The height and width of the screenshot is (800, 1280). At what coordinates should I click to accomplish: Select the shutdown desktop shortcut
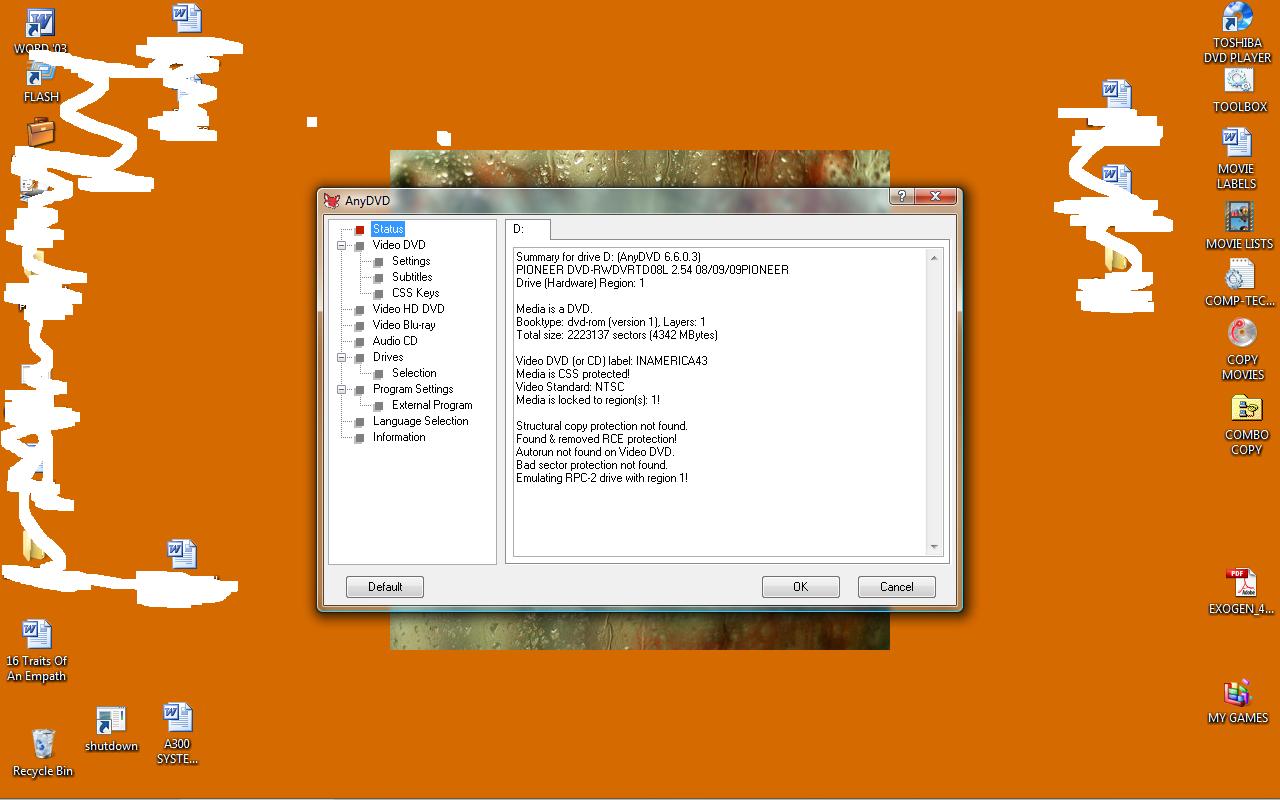click(111, 730)
